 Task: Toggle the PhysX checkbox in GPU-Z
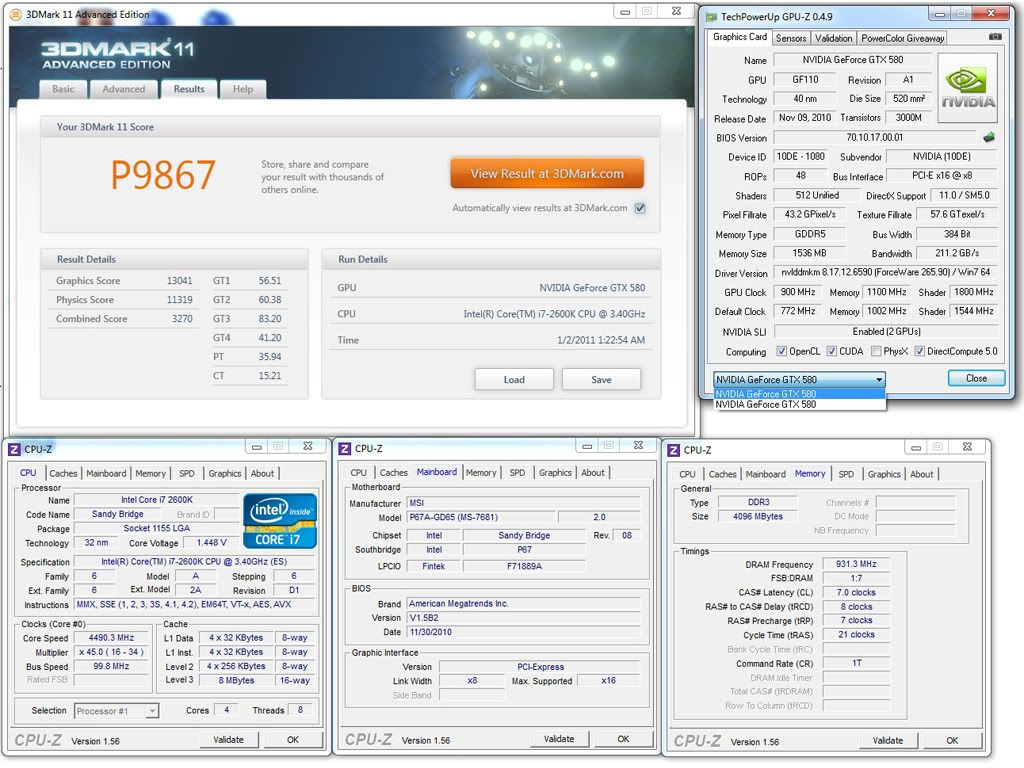(876, 351)
